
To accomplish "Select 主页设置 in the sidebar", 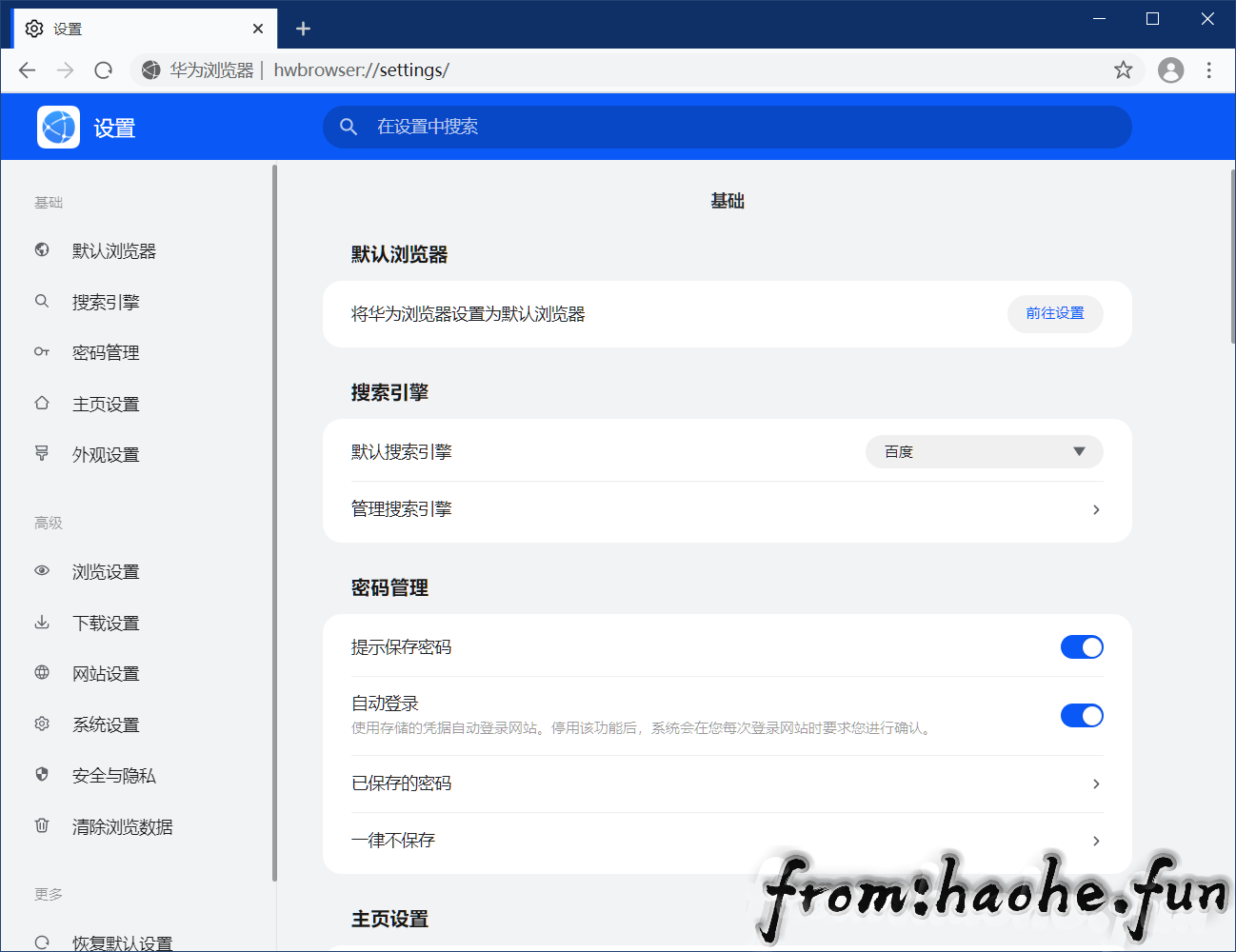I will click(x=106, y=404).
